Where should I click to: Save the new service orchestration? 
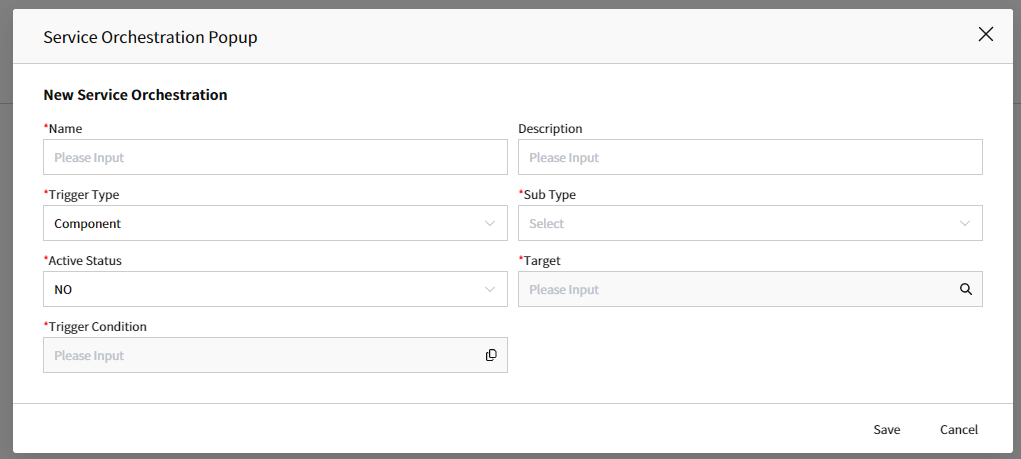[x=887, y=430]
